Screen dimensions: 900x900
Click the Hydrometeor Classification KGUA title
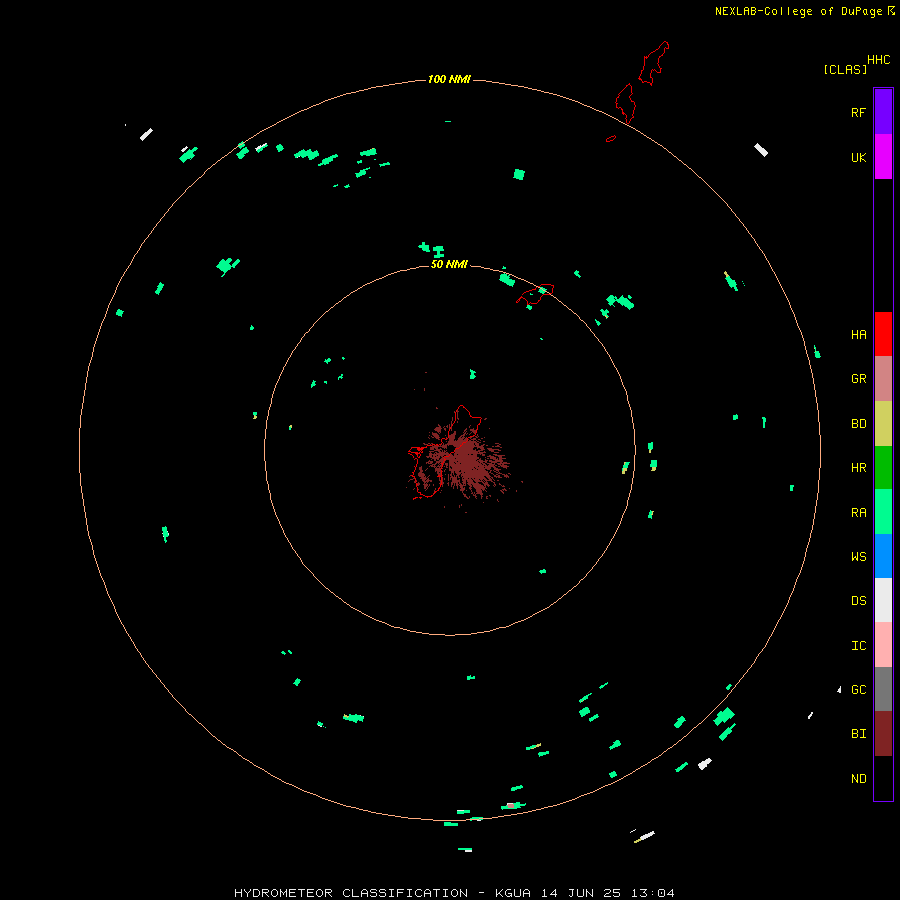coord(454,893)
